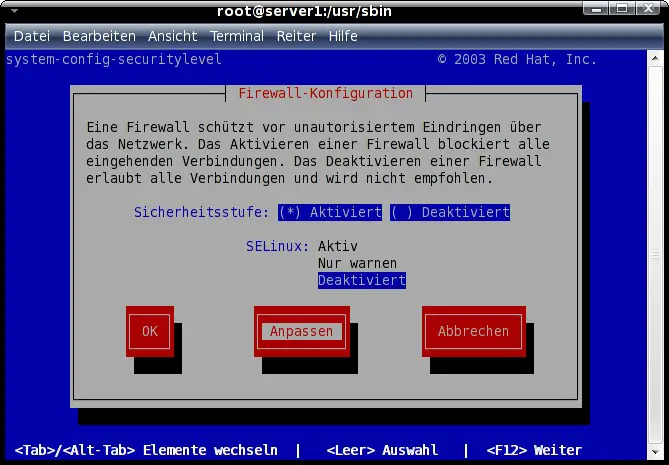Click the Firewall-Konfiguration dialog title

tap(326, 93)
